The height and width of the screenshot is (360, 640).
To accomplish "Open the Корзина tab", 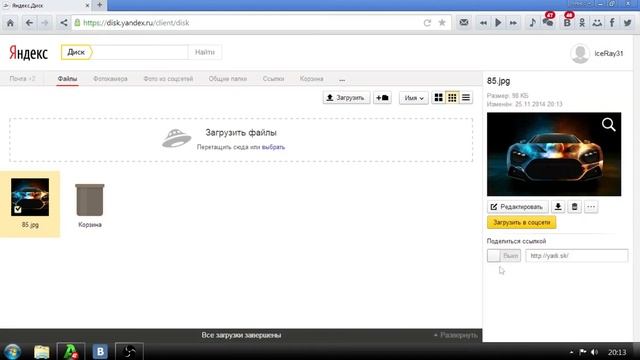I will tap(311, 79).
